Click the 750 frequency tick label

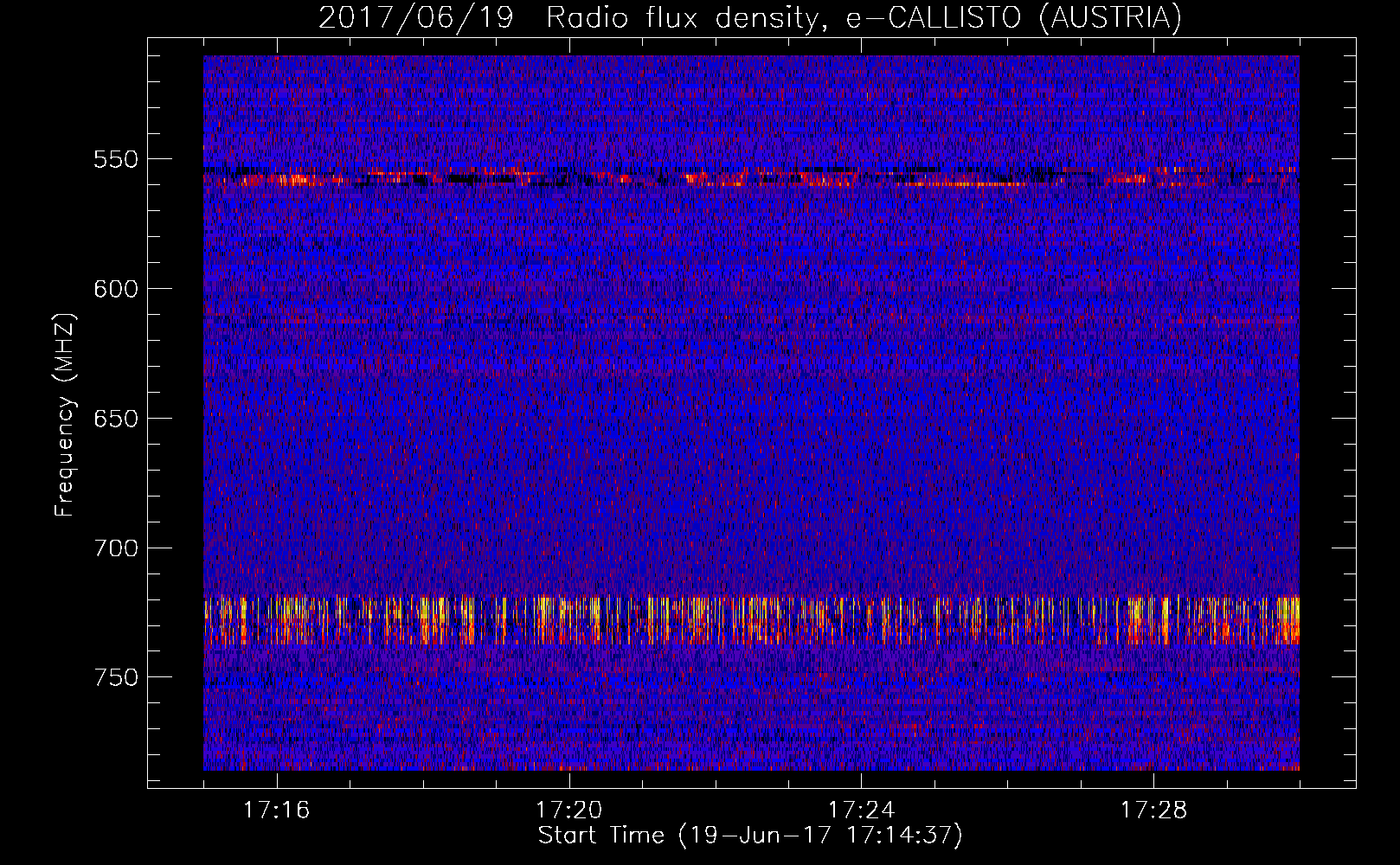tap(116, 677)
